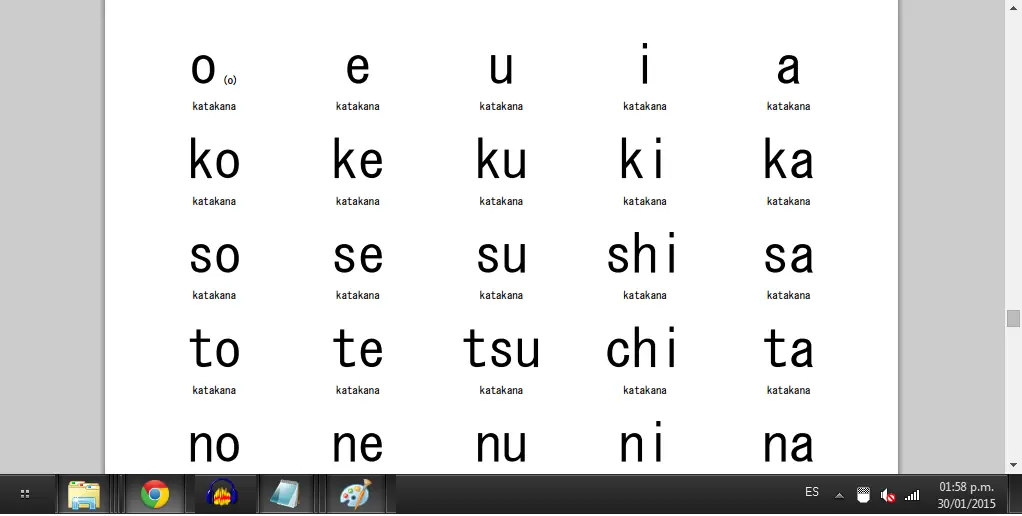Viewport: 1022px width, 516px height.
Task: Click the "katakana" label under "ka"
Action: pos(788,201)
